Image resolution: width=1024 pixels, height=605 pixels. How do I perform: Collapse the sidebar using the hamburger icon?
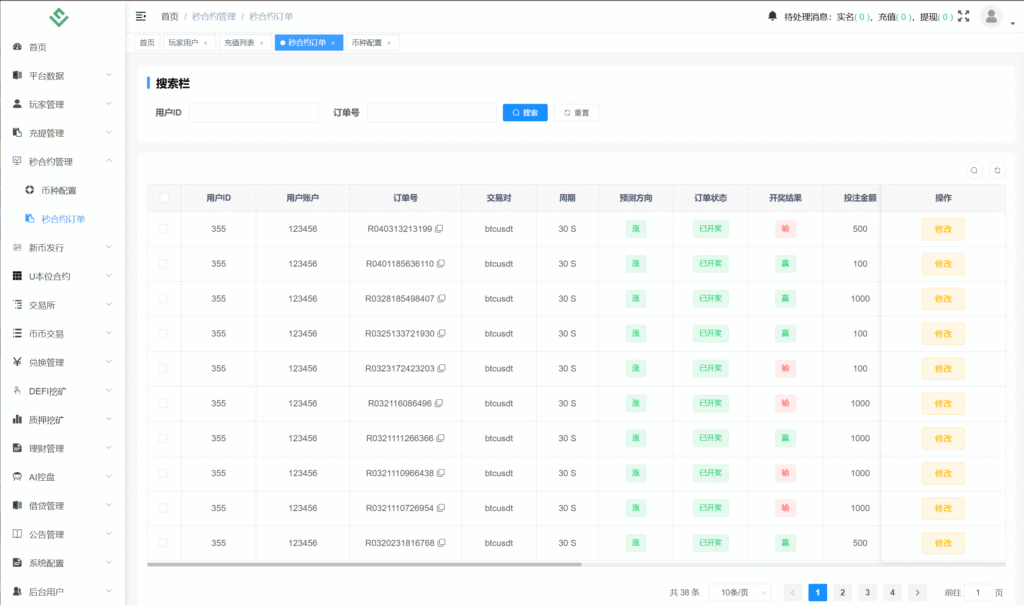pos(141,16)
